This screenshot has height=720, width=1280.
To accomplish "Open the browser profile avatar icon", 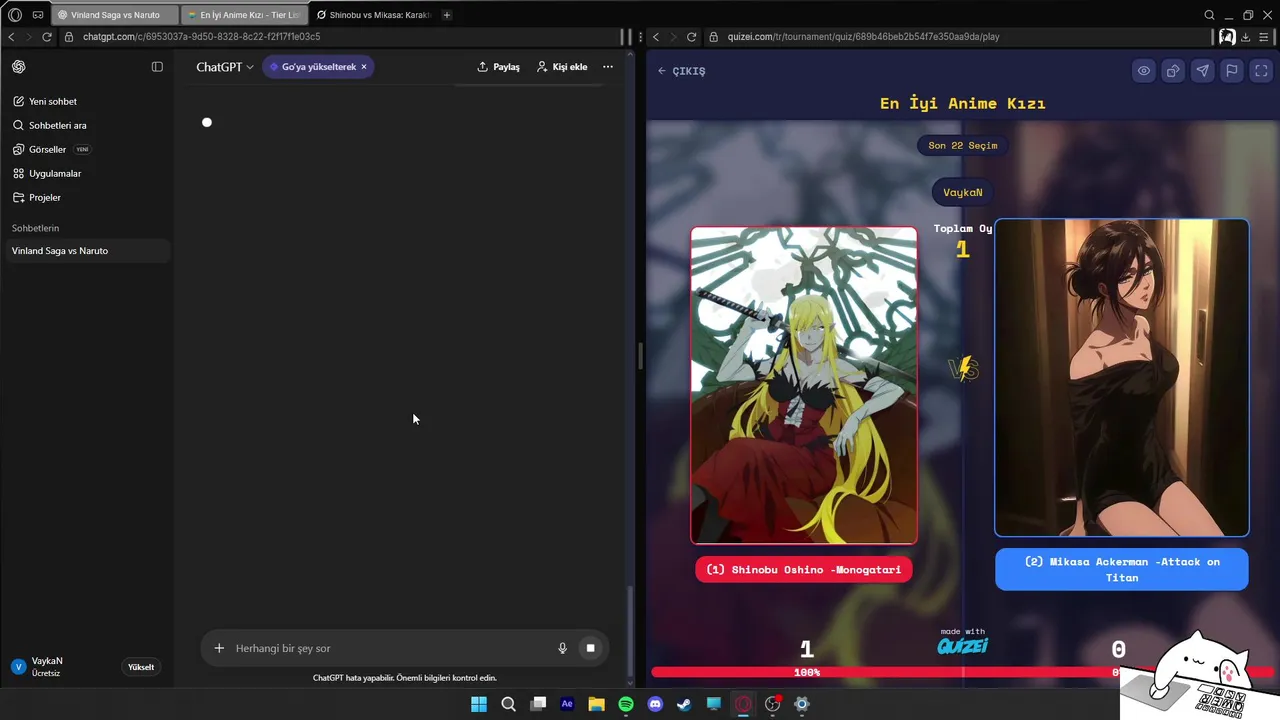I will point(1227,37).
